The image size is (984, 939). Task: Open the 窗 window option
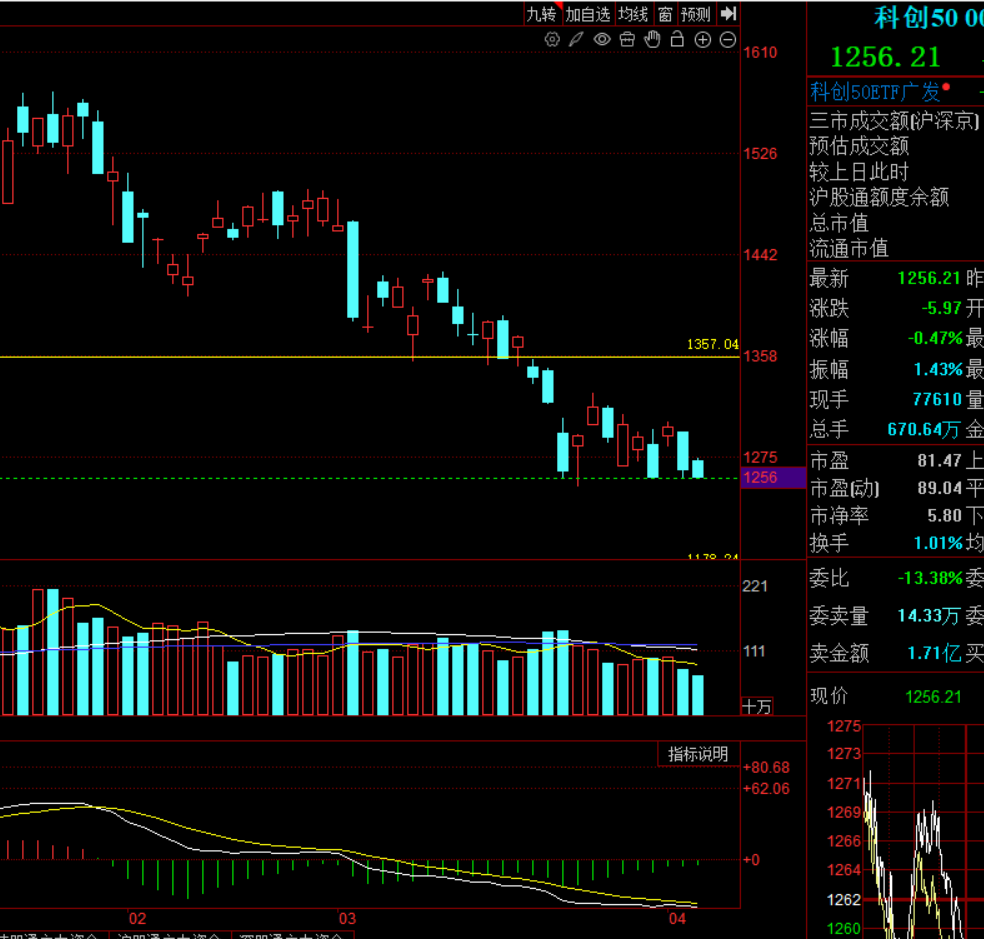tap(665, 14)
